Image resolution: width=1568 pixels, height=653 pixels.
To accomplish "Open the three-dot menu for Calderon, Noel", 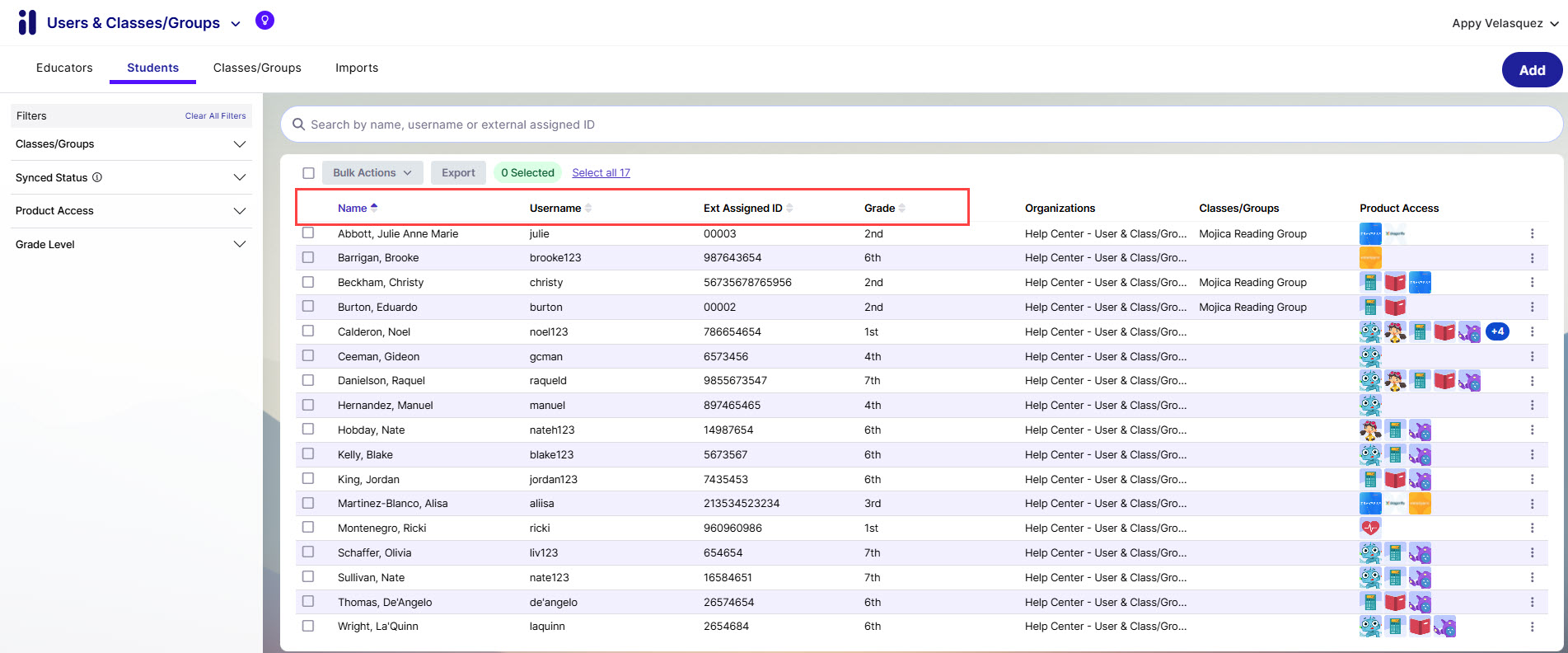I will (1532, 331).
